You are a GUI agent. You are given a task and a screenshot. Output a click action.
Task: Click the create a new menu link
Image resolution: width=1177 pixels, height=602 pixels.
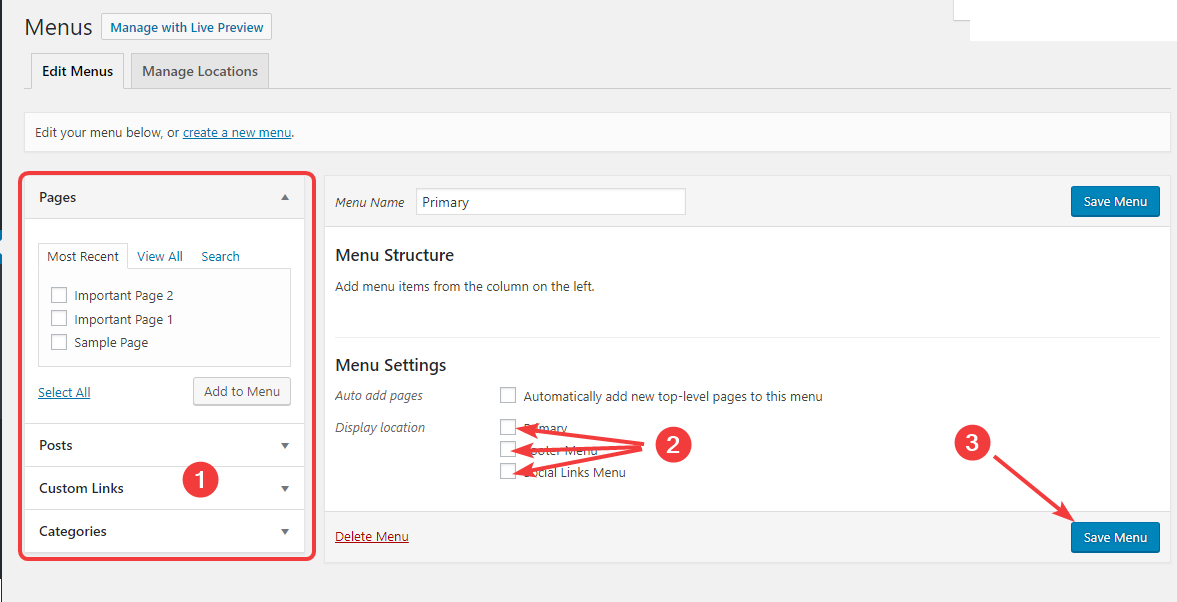point(237,132)
